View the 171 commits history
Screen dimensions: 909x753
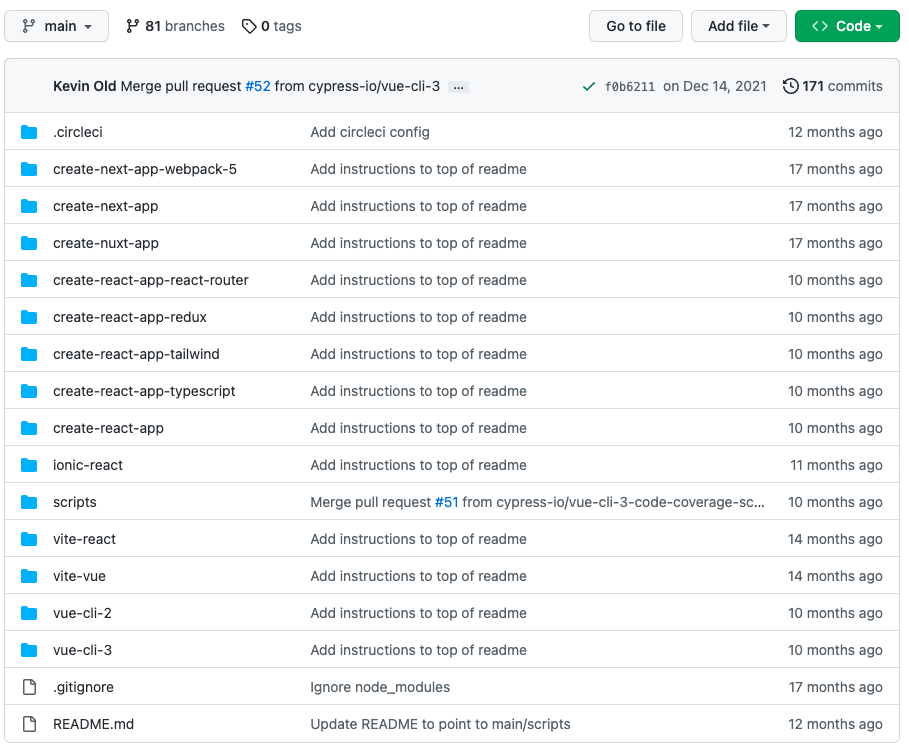click(x=833, y=86)
